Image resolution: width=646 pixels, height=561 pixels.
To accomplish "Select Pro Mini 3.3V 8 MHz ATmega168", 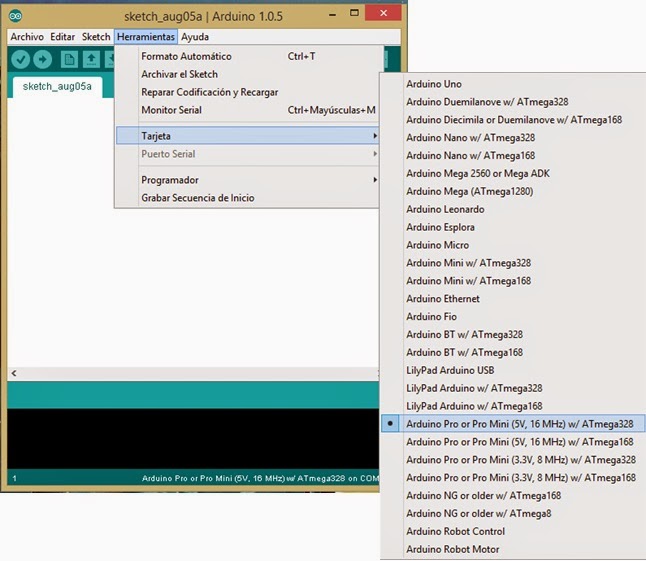I will 513,478.
